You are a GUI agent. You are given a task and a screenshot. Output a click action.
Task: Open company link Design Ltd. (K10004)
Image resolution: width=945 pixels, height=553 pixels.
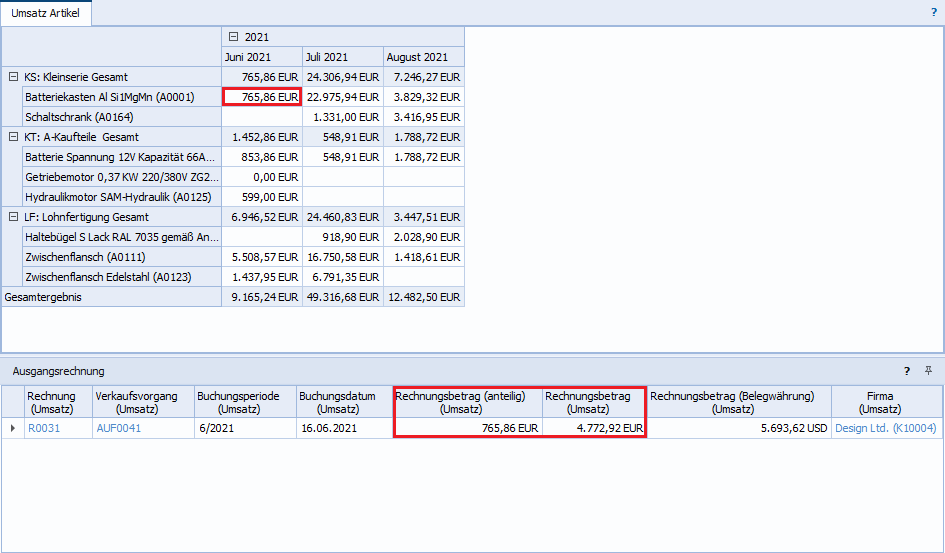(x=885, y=428)
